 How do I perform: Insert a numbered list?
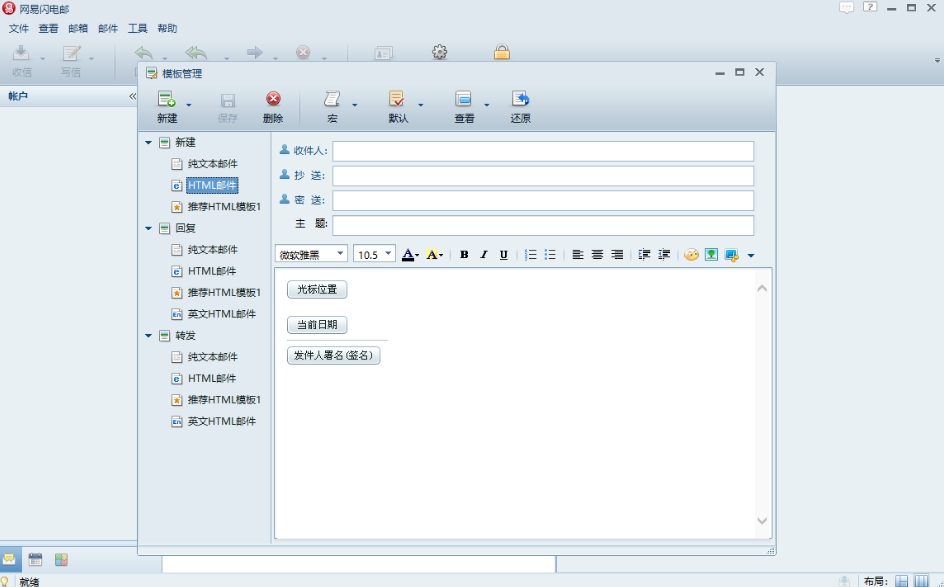531,255
